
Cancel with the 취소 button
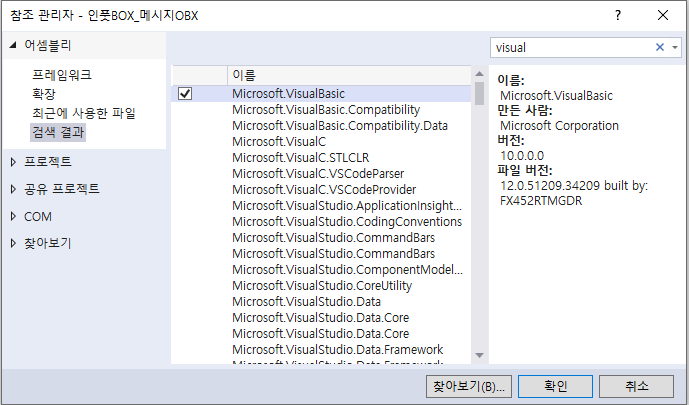tap(636, 386)
